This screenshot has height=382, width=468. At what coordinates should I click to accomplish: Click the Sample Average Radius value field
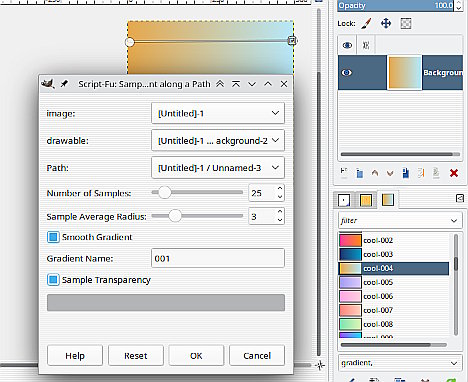coord(262,216)
